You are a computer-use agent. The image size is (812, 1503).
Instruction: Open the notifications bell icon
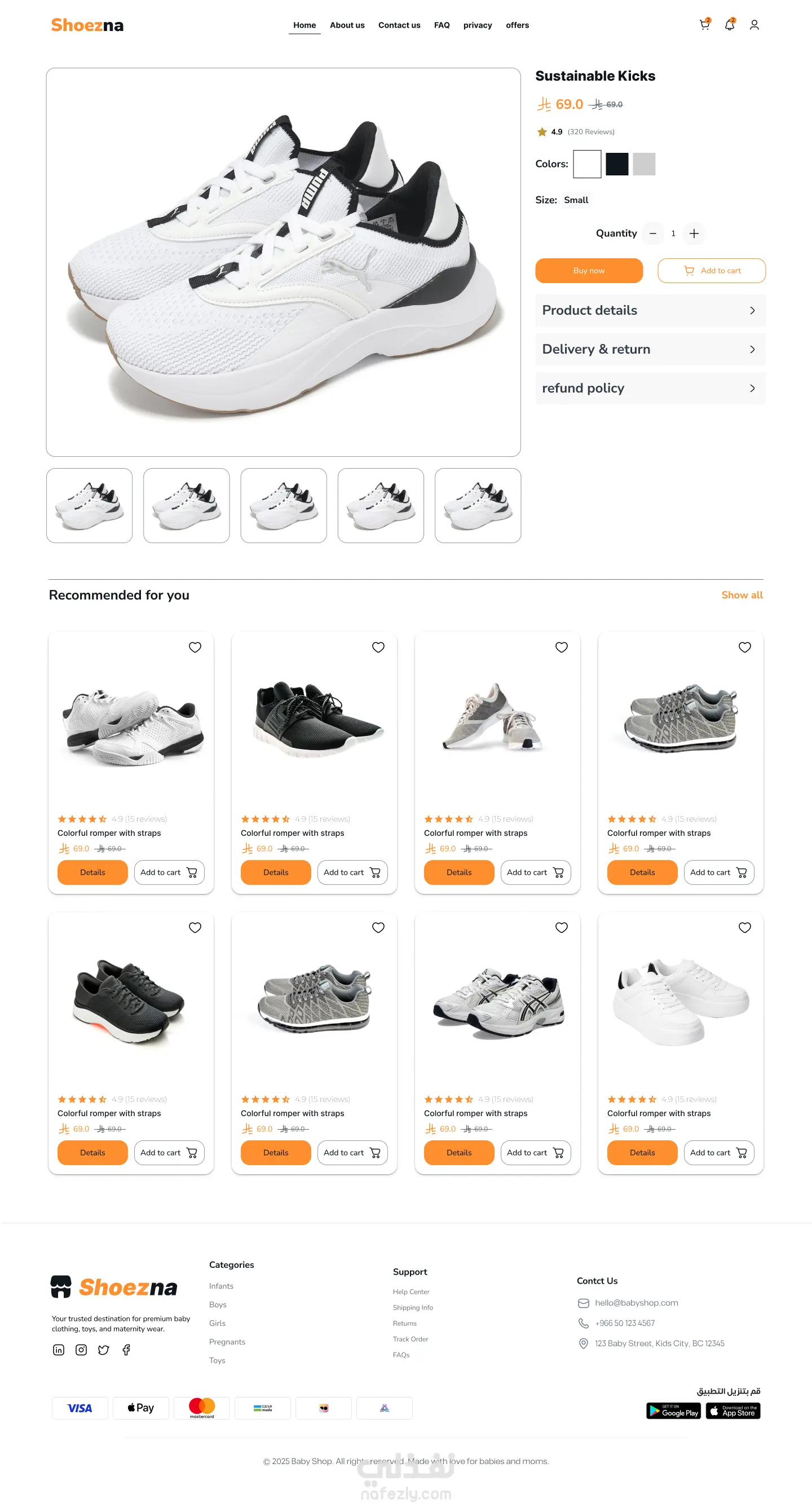(x=729, y=24)
